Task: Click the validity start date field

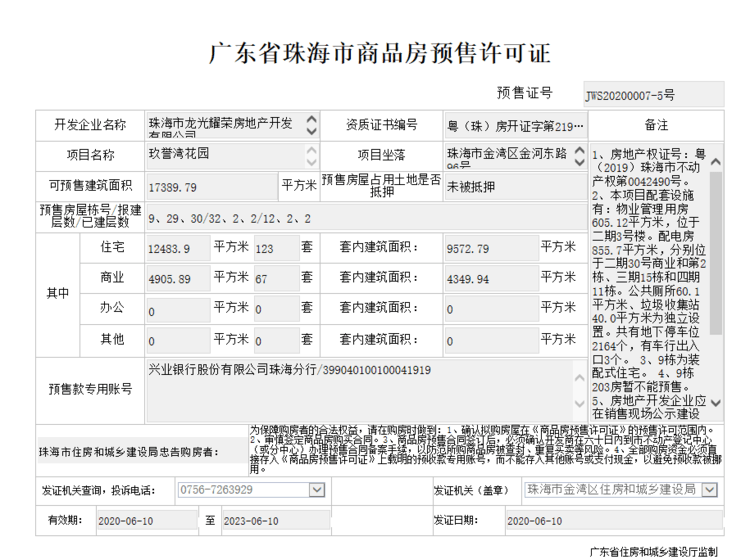Action: (146, 521)
